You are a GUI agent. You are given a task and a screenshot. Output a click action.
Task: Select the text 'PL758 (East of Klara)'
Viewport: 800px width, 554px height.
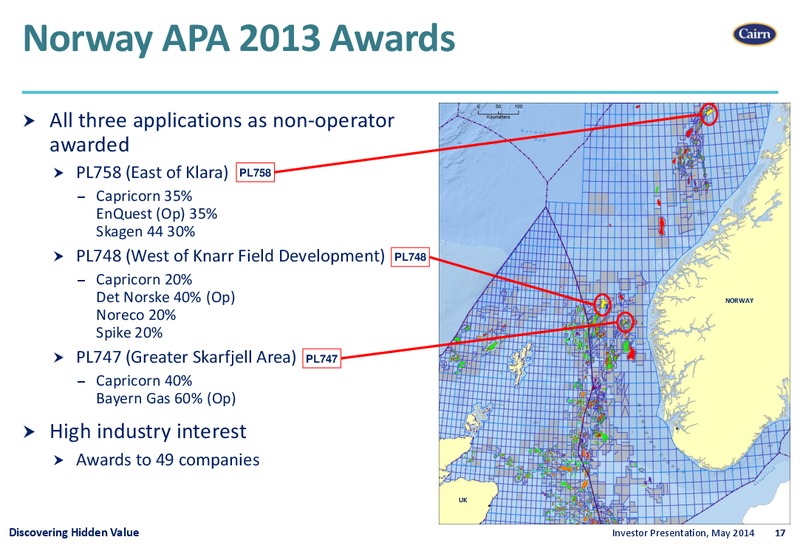click(x=152, y=172)
